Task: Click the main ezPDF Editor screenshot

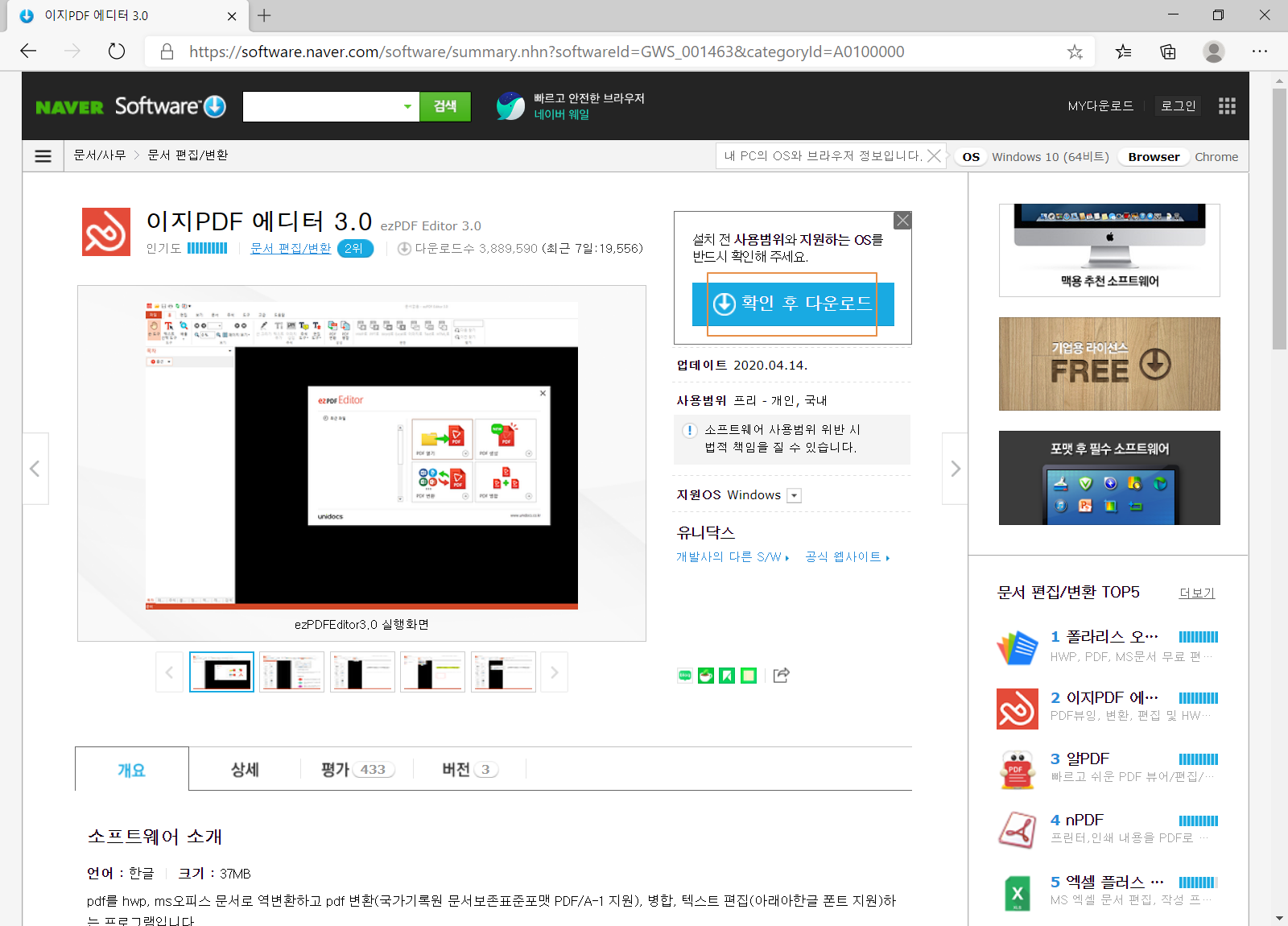Action: tap(361, 456)
